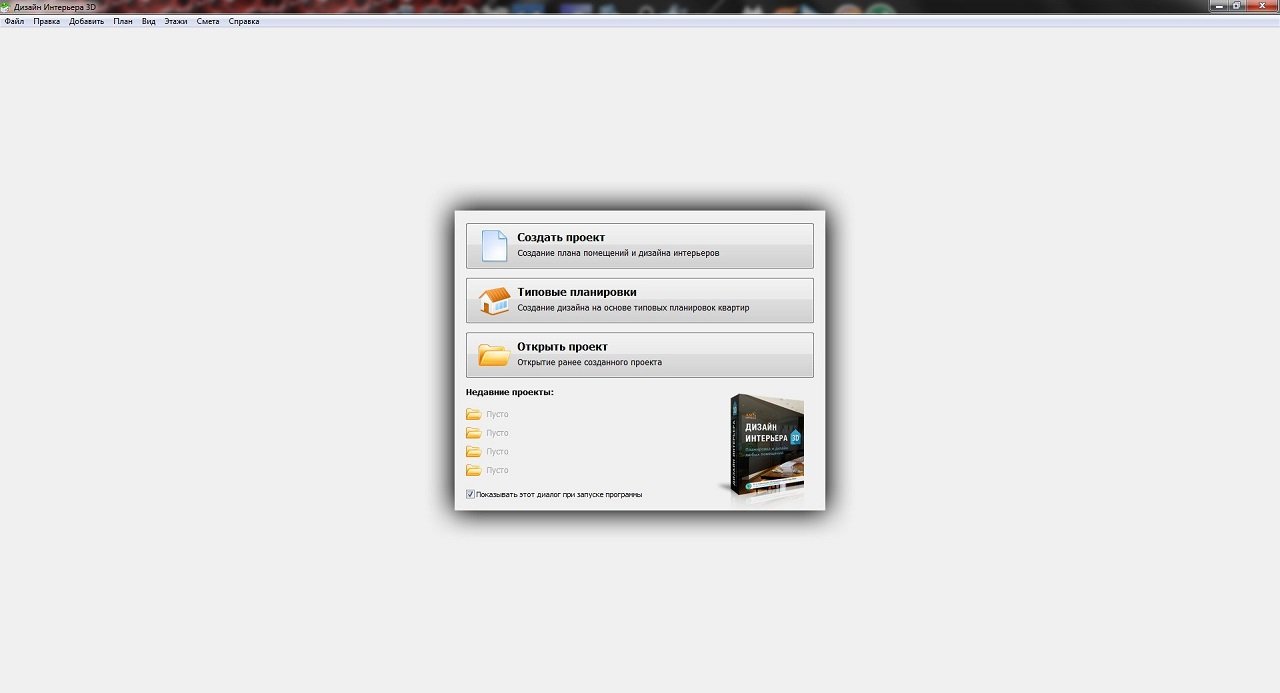Select the fourth Пусто folder in recent projects
This screenshot has width=1280, height=693.
[x=474, y=470]
